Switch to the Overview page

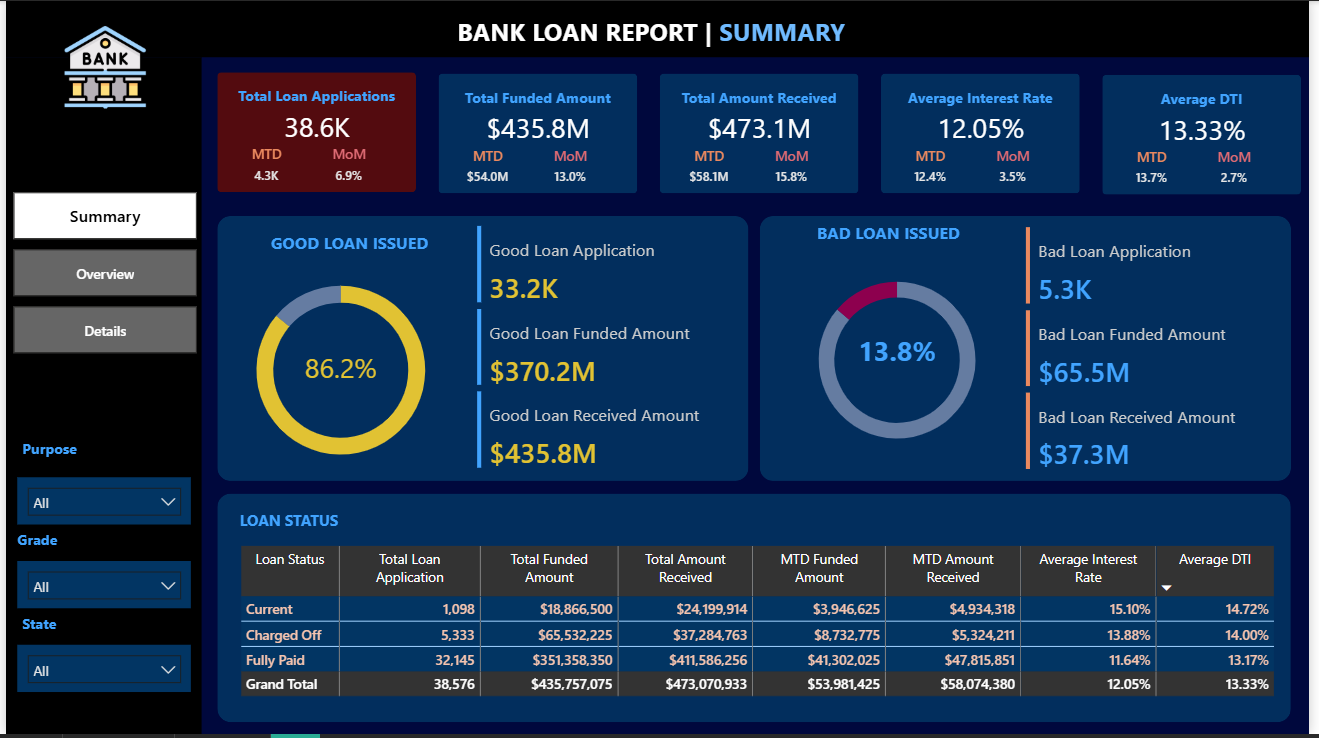[104, 273]
